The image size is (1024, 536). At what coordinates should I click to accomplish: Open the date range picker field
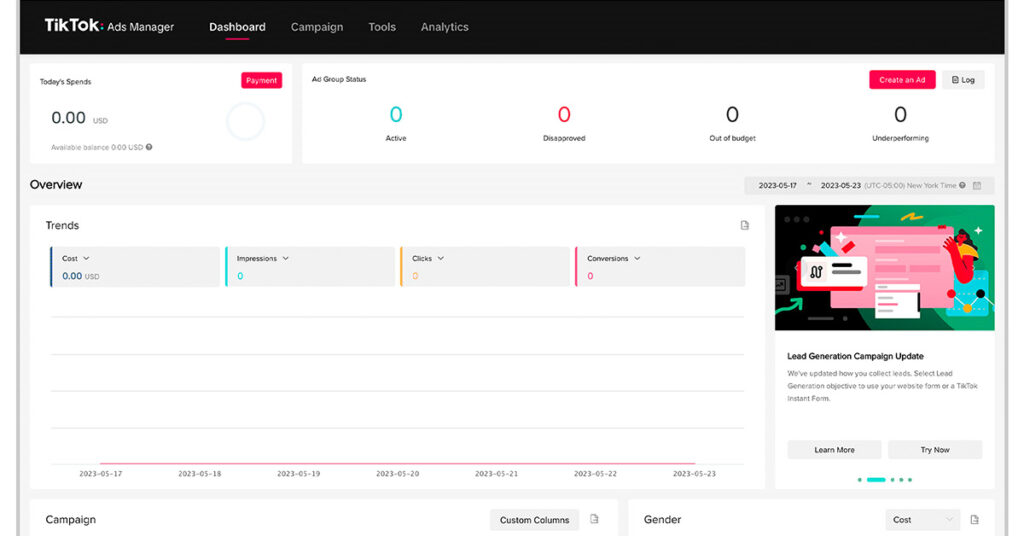(869, 185)
